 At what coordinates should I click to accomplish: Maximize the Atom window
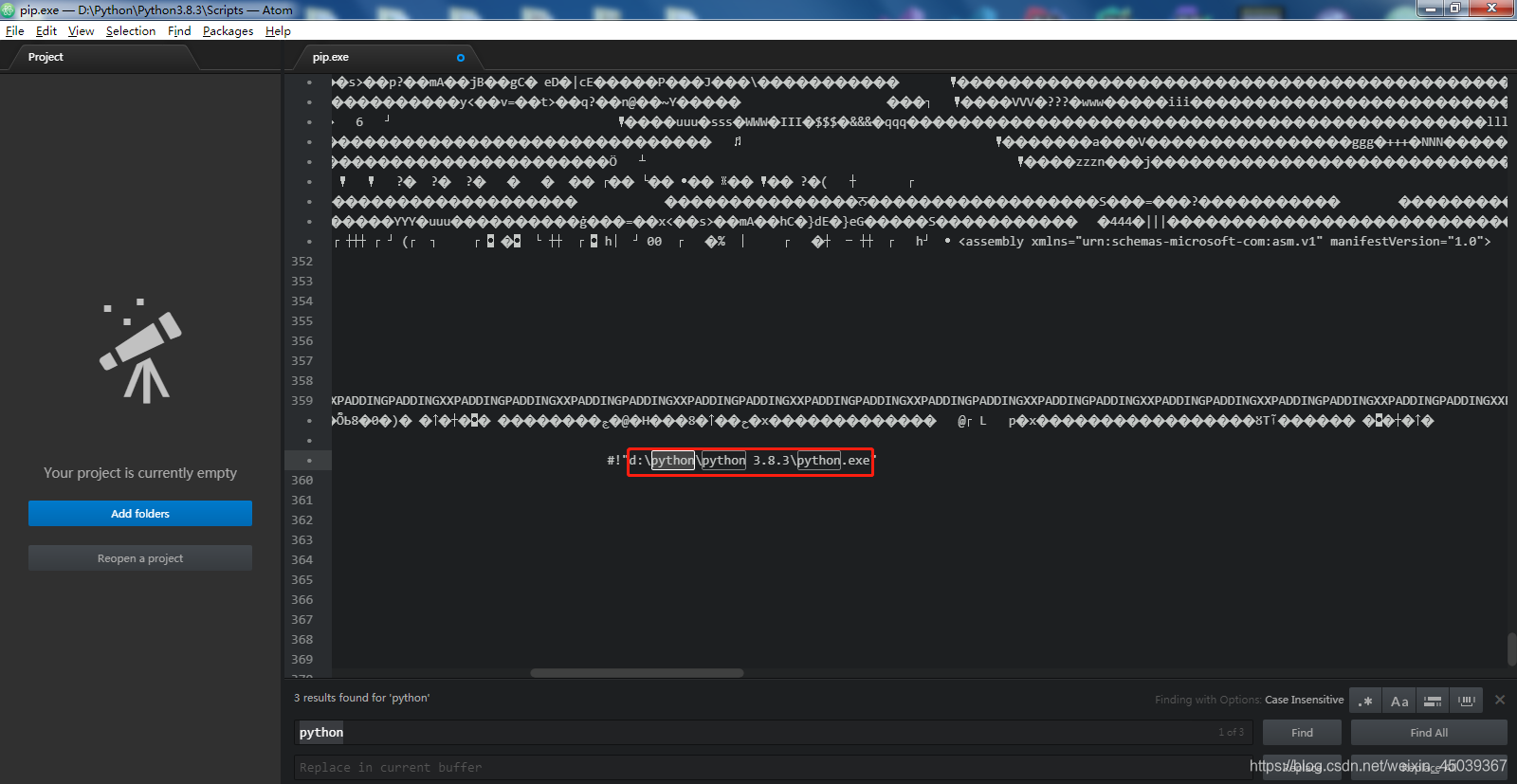pos(1454,8)
